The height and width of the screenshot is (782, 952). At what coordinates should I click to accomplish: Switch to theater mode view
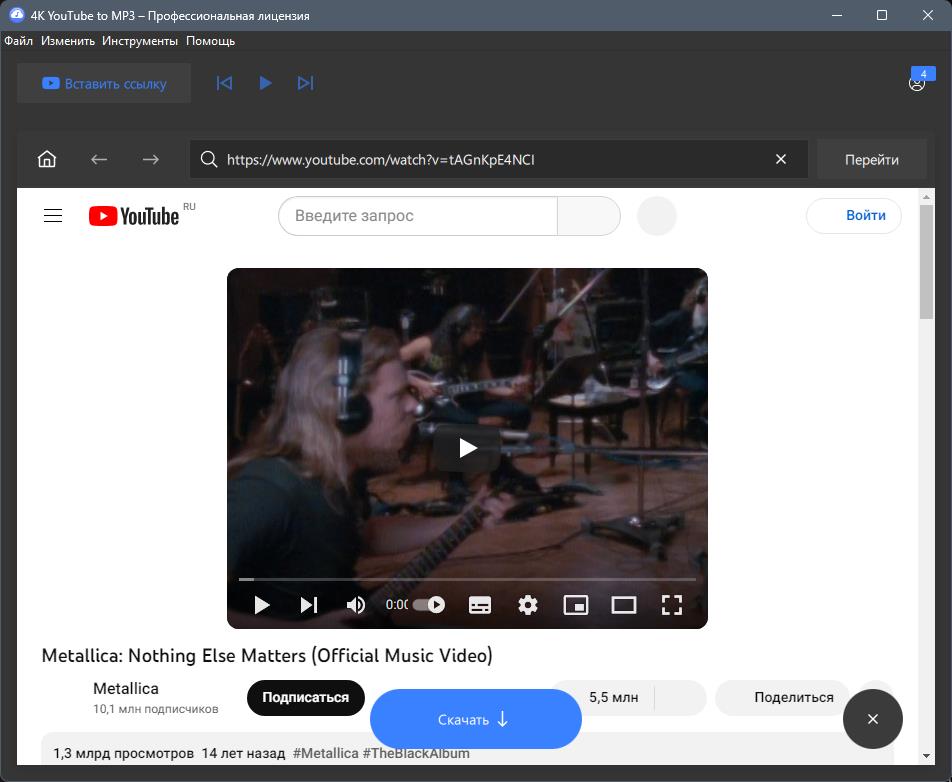click(x=624, y=605)
